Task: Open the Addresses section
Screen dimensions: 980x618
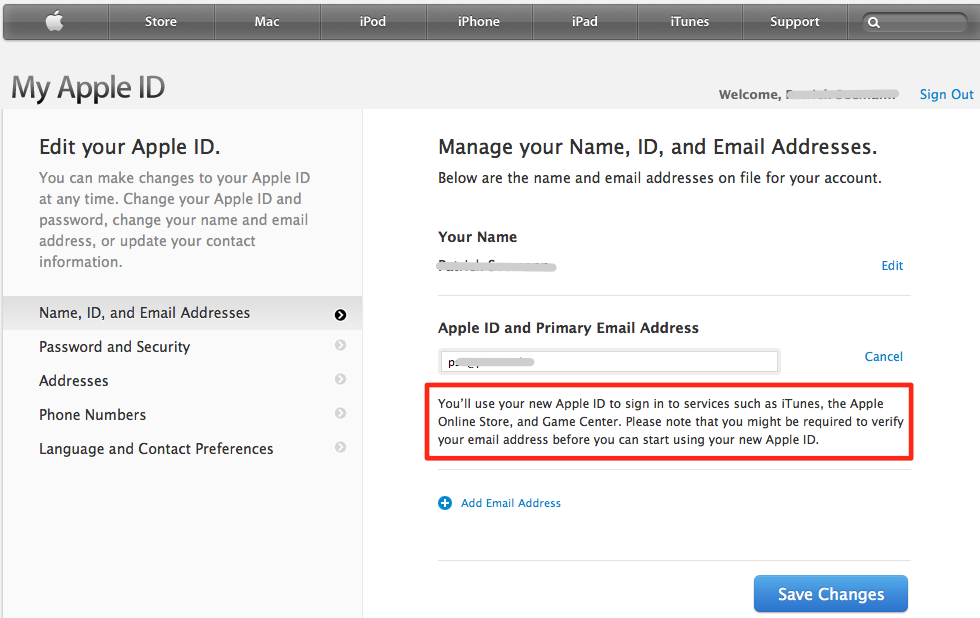Action: (182, 381)
